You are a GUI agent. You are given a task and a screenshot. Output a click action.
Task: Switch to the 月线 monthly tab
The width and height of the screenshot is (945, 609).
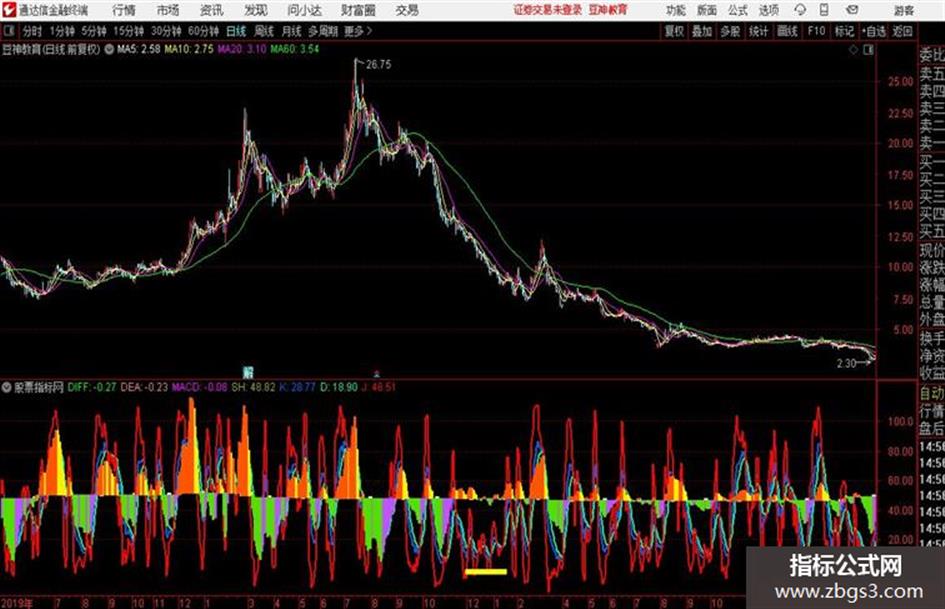(x=292, y=31)
